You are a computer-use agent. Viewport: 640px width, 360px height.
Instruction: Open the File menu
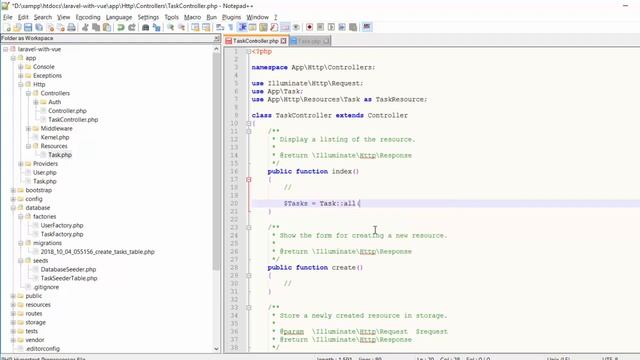click(x=8, y=17)
